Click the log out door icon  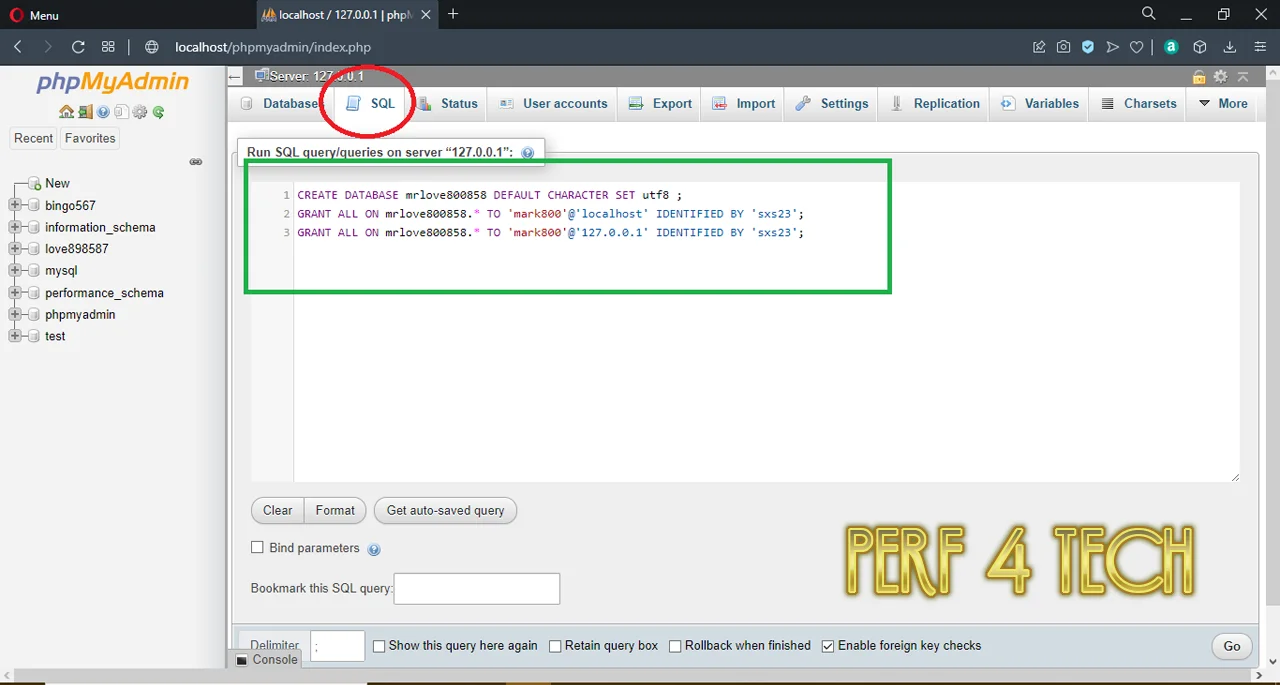(85, 112)
